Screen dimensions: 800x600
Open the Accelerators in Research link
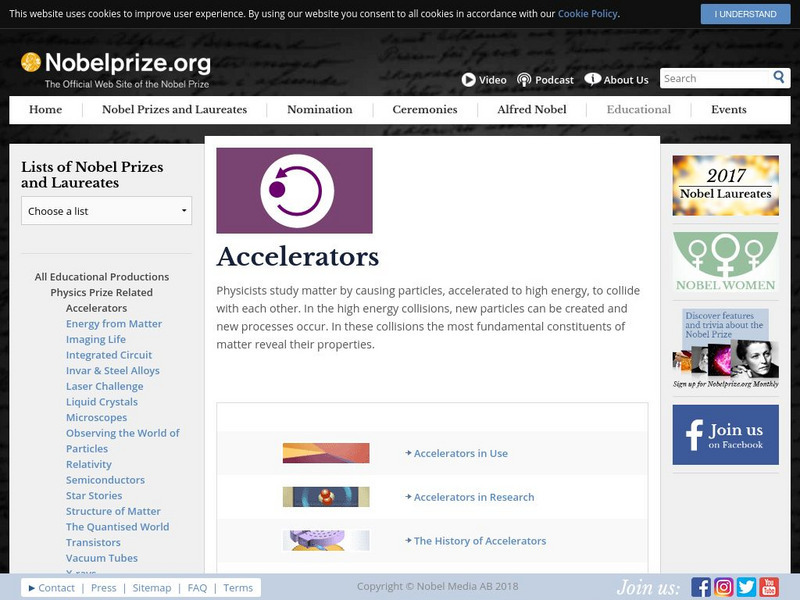pos(474,497)
